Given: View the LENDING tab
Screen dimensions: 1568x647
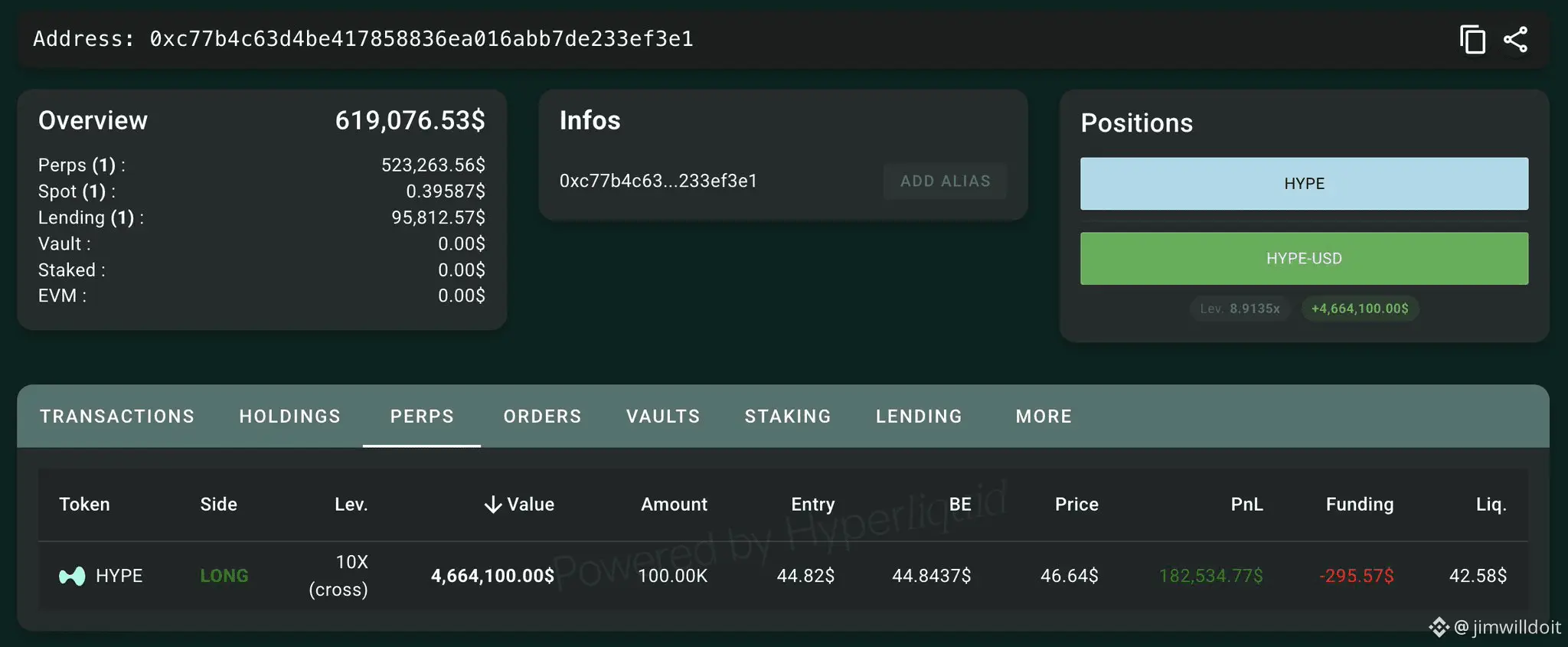Looking at the screenshot, I should 919,417.
